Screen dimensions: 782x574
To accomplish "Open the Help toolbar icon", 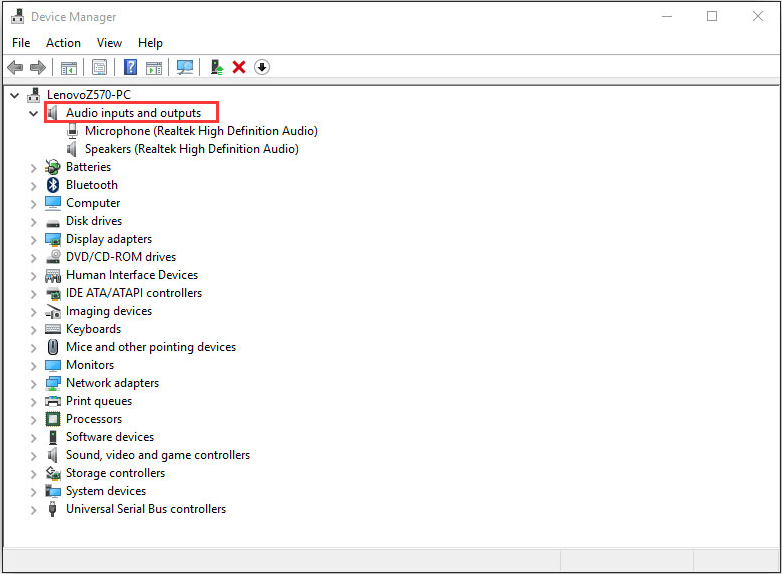I will [x=130, y=67].
